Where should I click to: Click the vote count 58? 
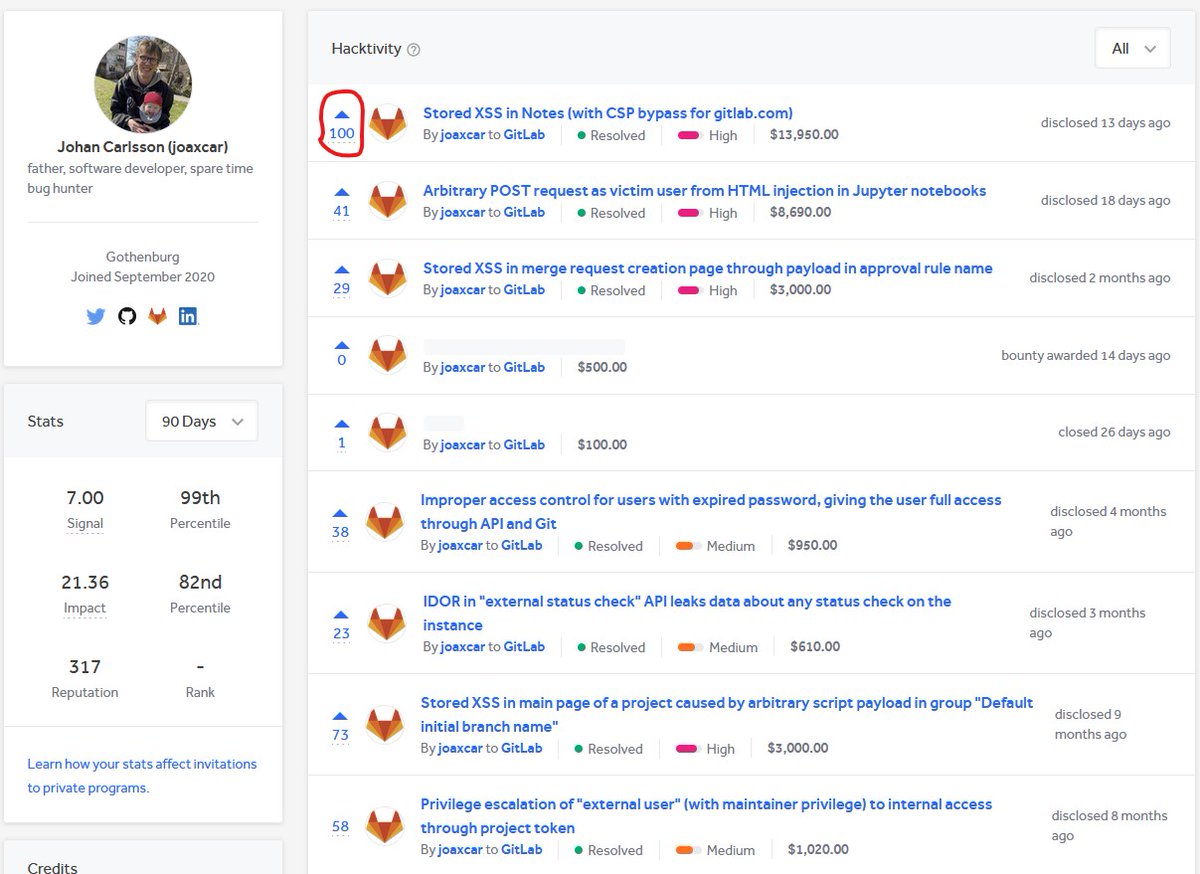coord(340,826)
